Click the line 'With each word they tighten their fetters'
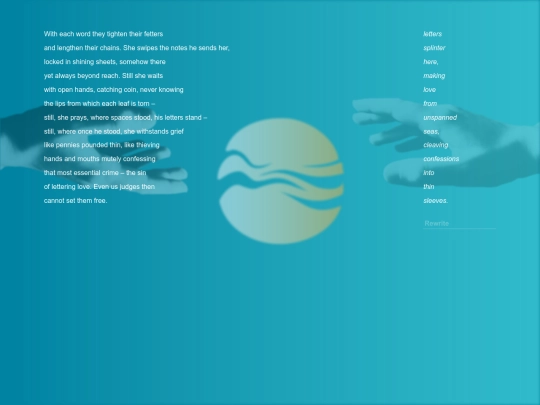 pyautogui.click(x=103, y=34)
